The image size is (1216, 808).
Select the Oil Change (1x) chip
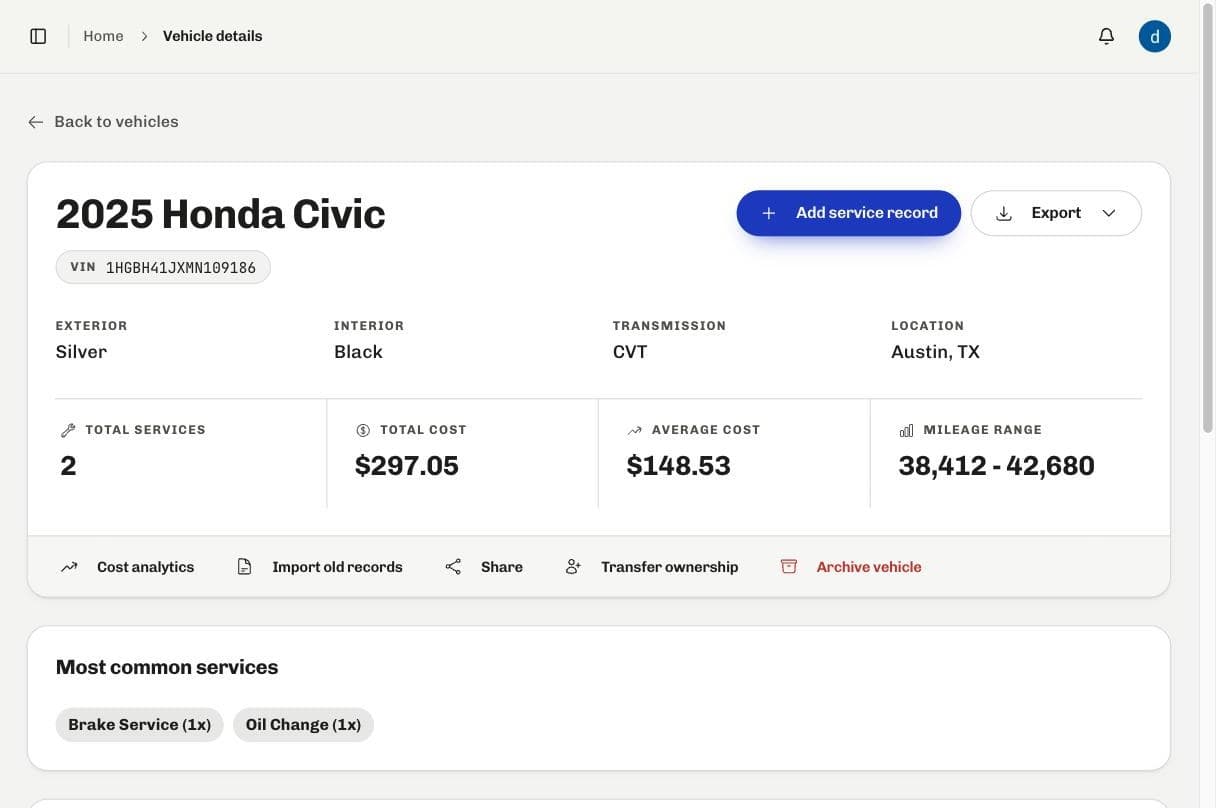[x=303, y=725]
